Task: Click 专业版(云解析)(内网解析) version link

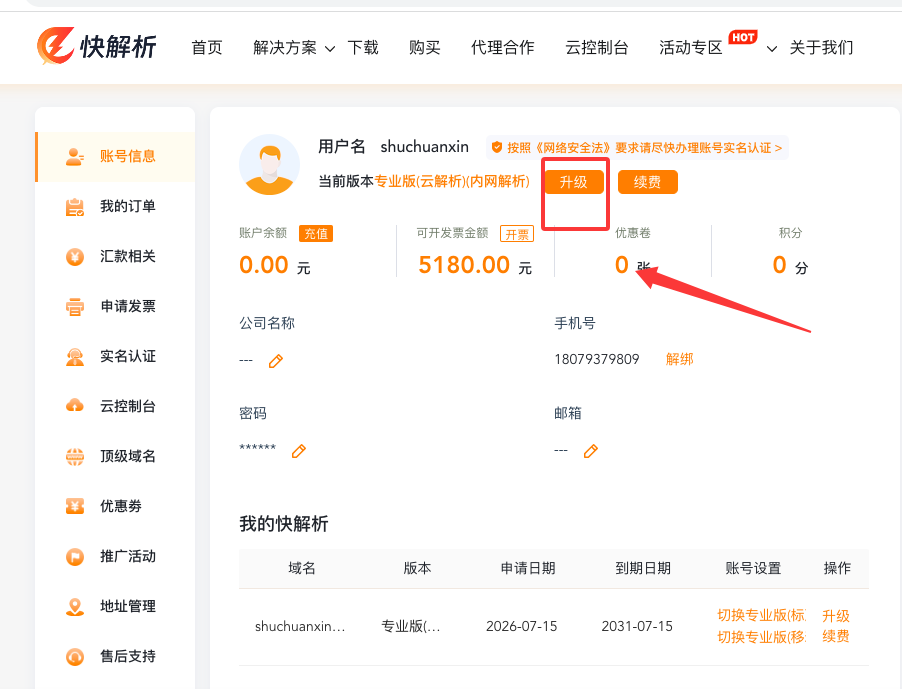Action: click(452, 182)
